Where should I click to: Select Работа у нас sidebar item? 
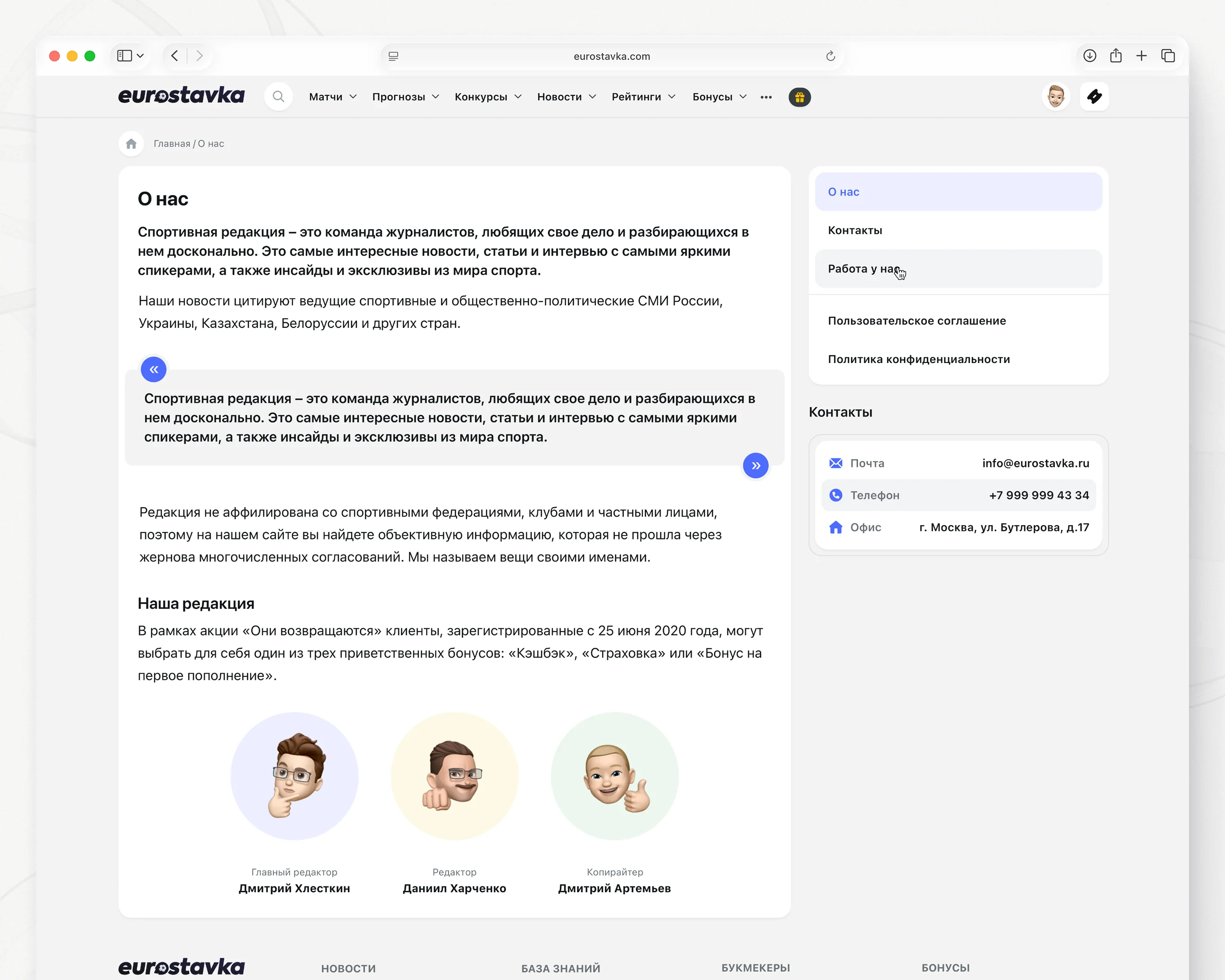863,269
